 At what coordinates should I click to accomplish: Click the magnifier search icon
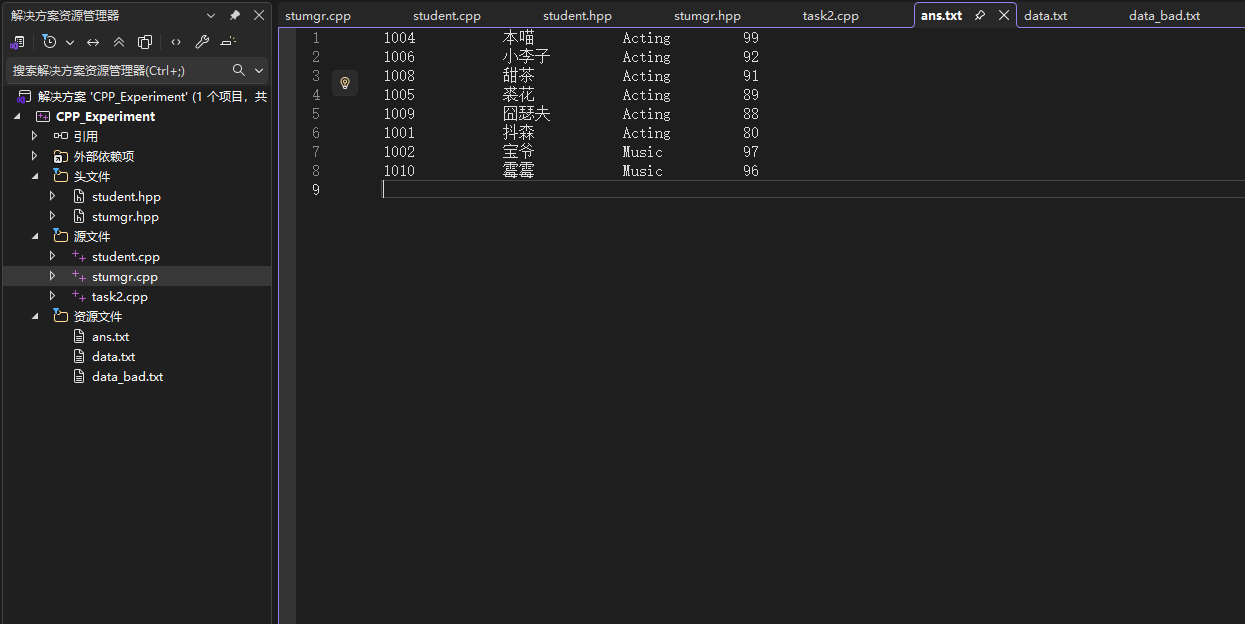coord(239,70)
